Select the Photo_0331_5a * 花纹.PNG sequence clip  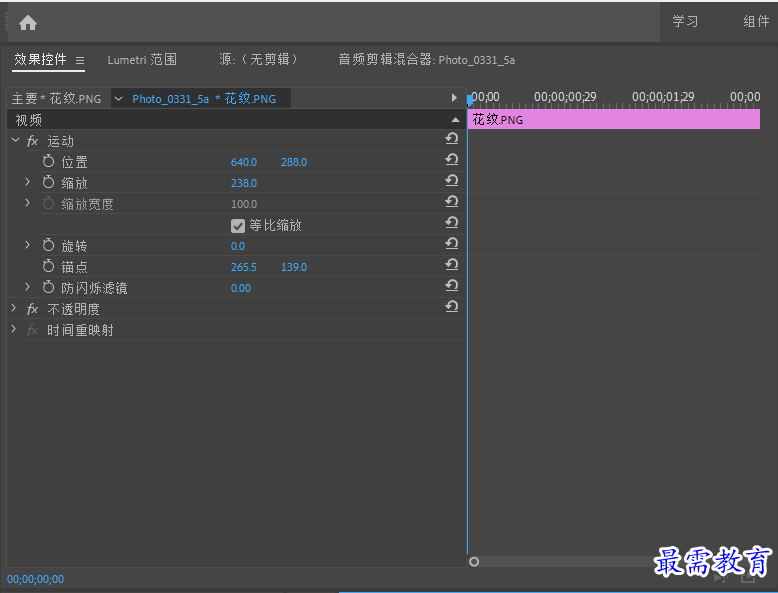204,99
